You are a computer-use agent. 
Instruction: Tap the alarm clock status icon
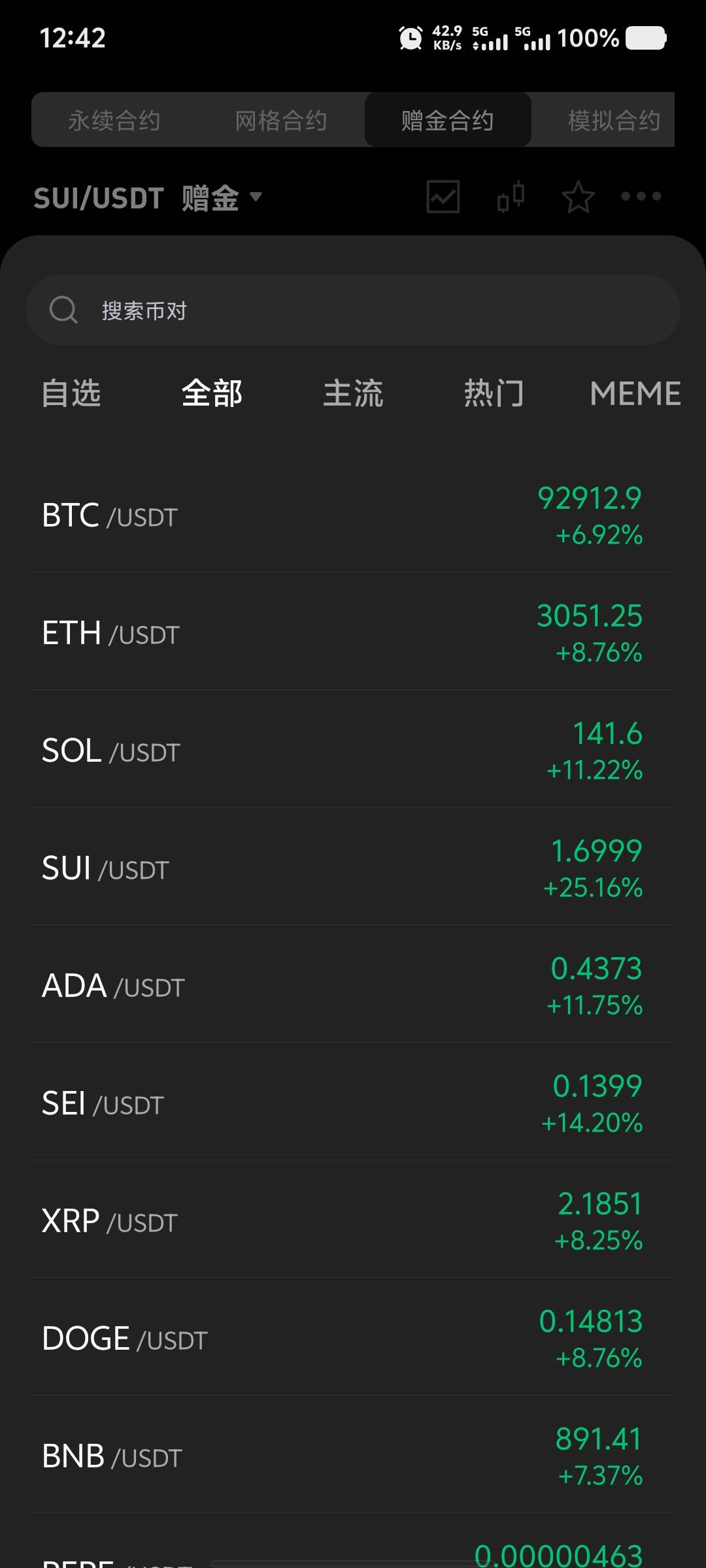point(411,38)
